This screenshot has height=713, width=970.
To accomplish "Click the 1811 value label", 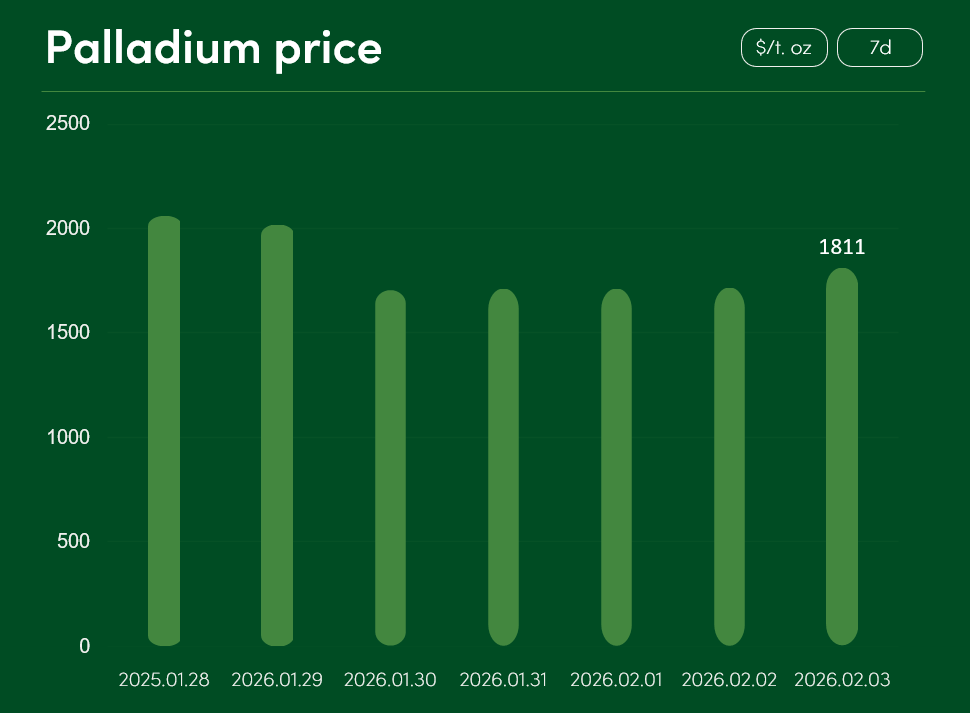I will (x=842, y=248).
